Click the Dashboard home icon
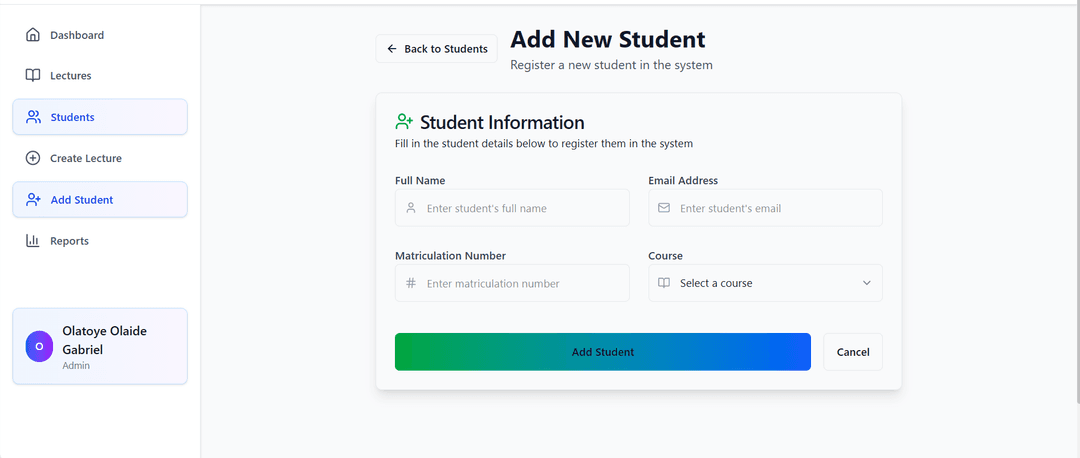The image size is (1080, 458). 33,35
